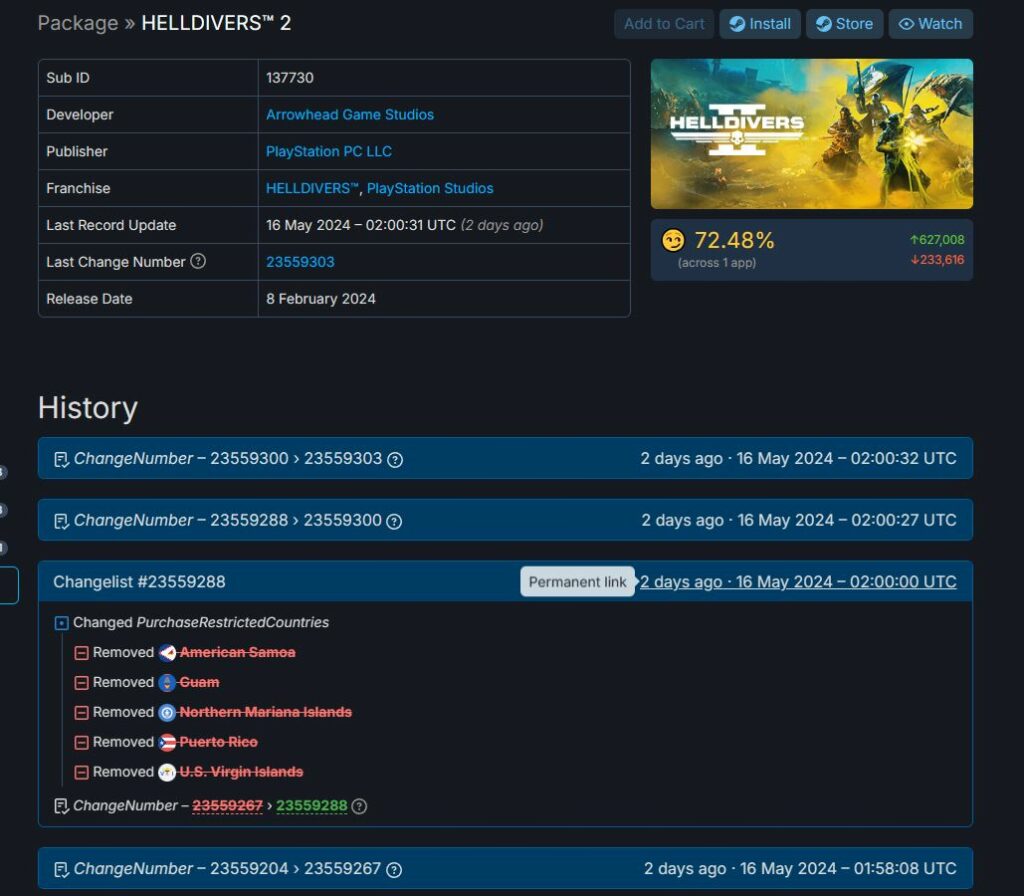
Task: Collapse the Changed PurchaseRestrictedCountries list
Action: coord(62,622)
